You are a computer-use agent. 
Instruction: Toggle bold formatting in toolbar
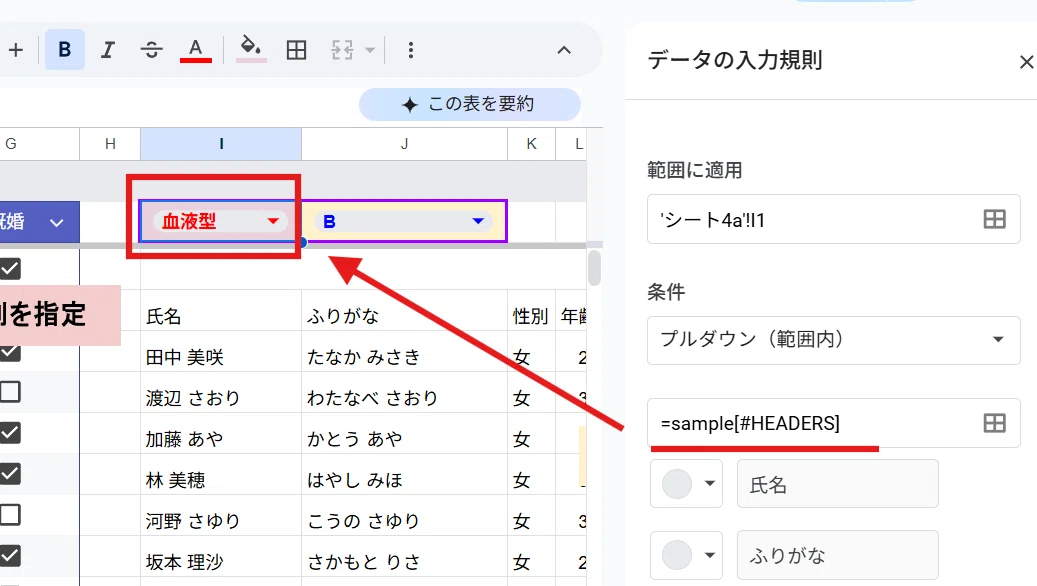(x=65, y=50)
